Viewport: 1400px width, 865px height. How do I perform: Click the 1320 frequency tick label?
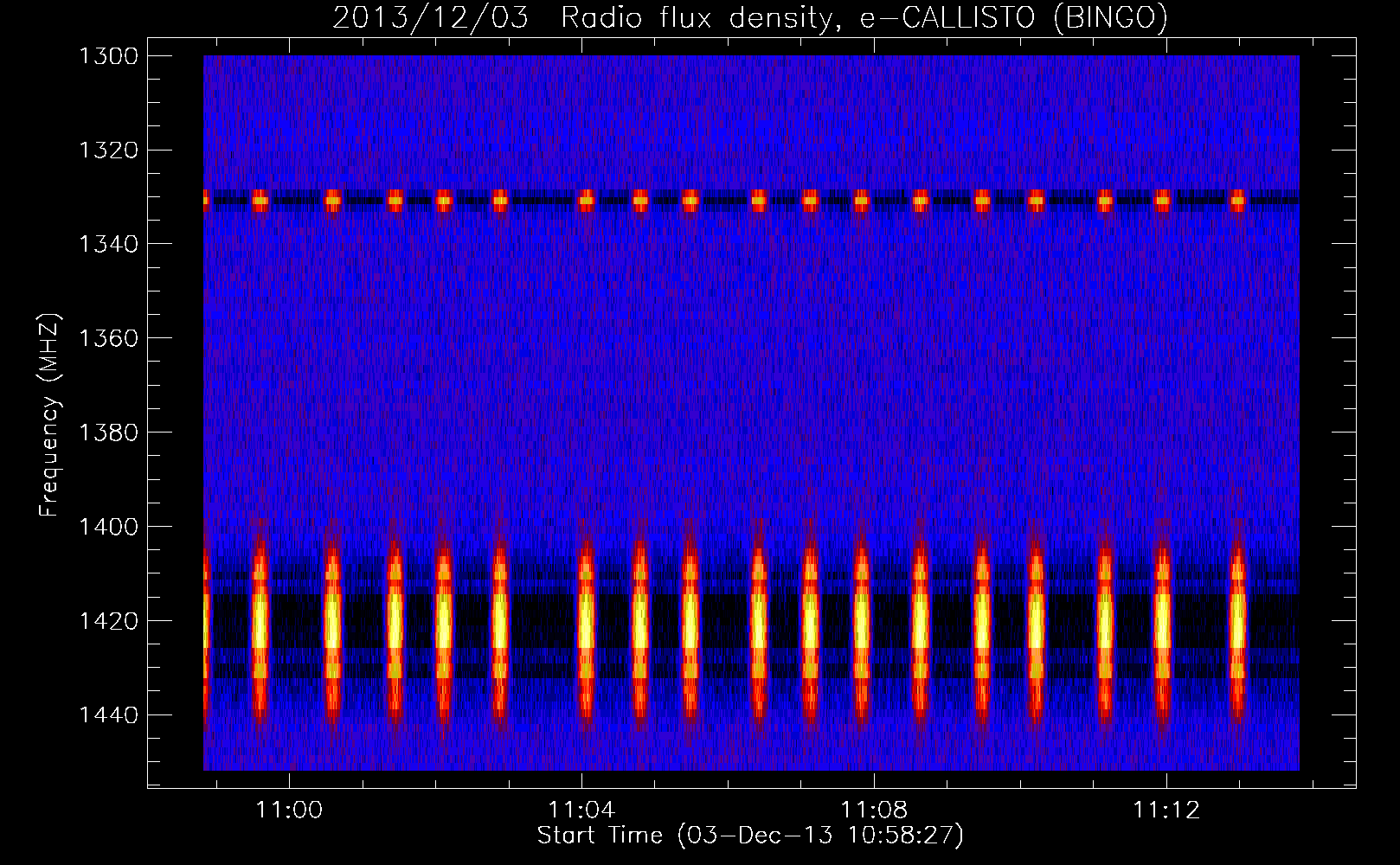(x=108, y=151)
